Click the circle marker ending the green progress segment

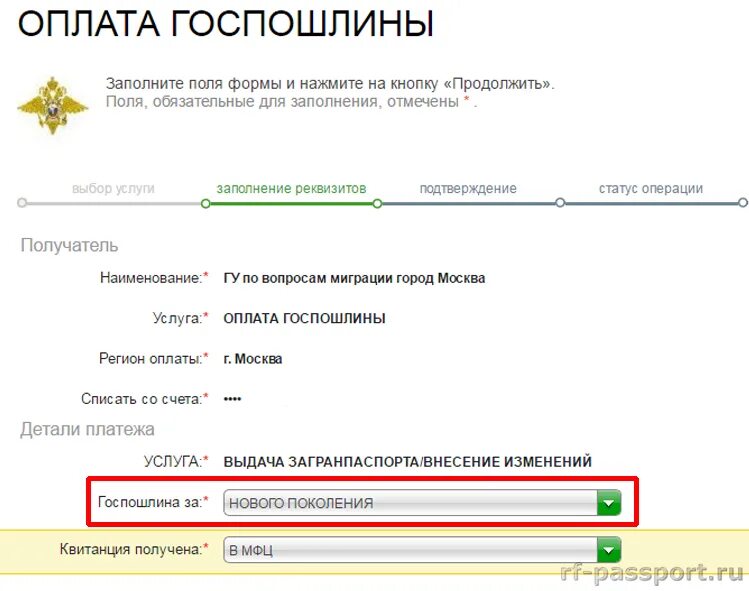click(377, 204)
